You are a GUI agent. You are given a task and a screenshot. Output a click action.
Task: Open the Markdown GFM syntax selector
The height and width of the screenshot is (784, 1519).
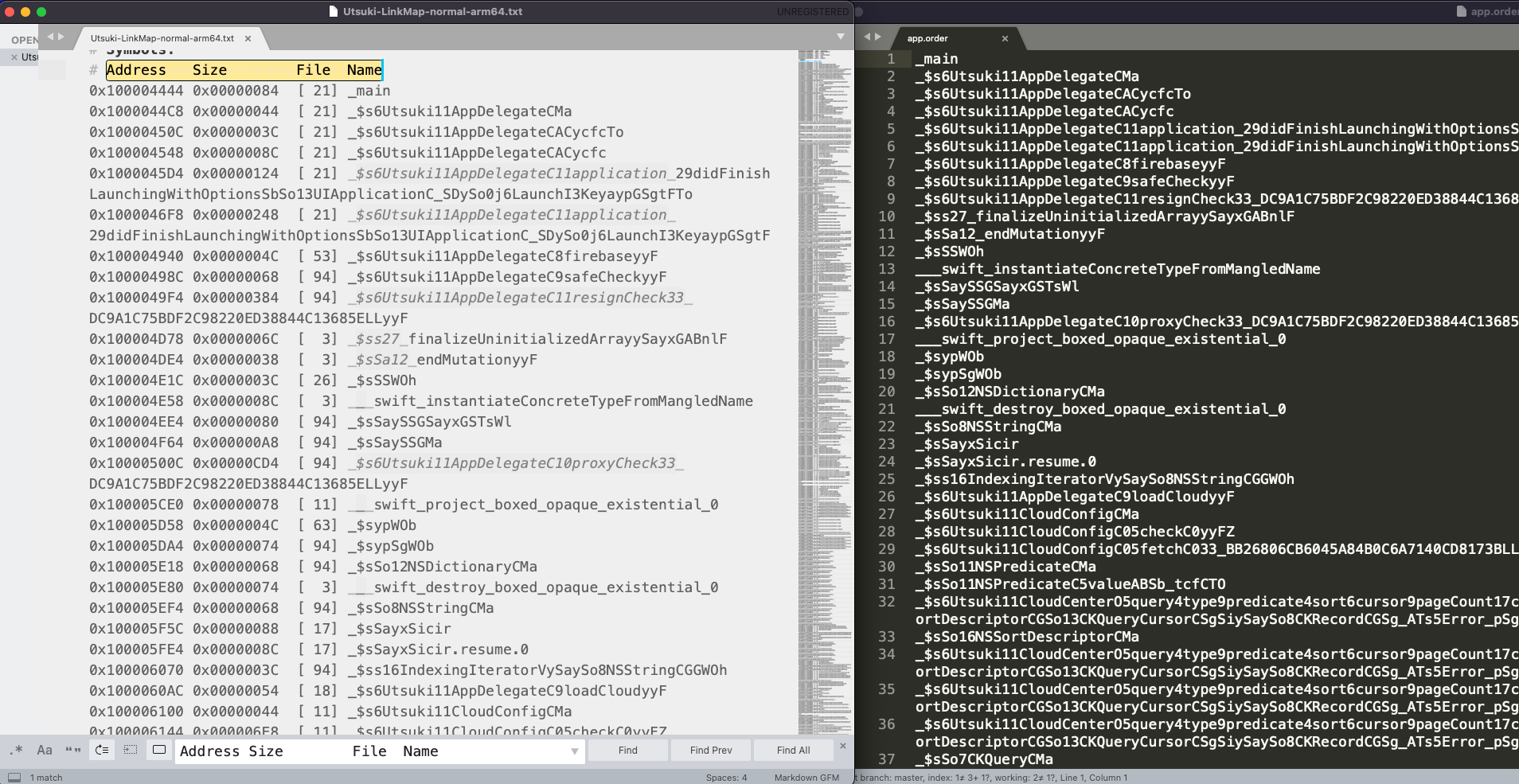point(806,778)
